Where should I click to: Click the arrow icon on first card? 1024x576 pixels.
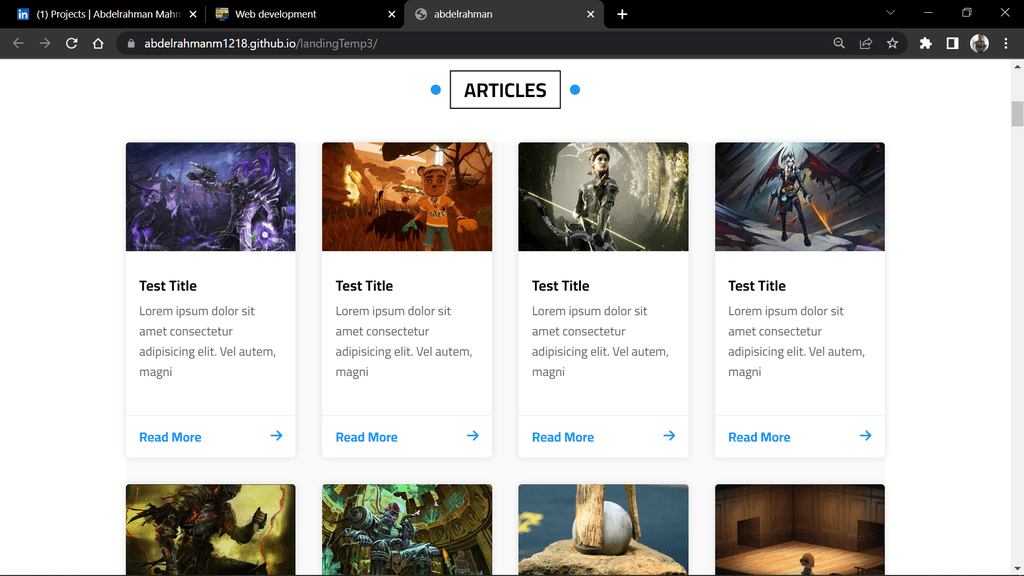(276, 436)
